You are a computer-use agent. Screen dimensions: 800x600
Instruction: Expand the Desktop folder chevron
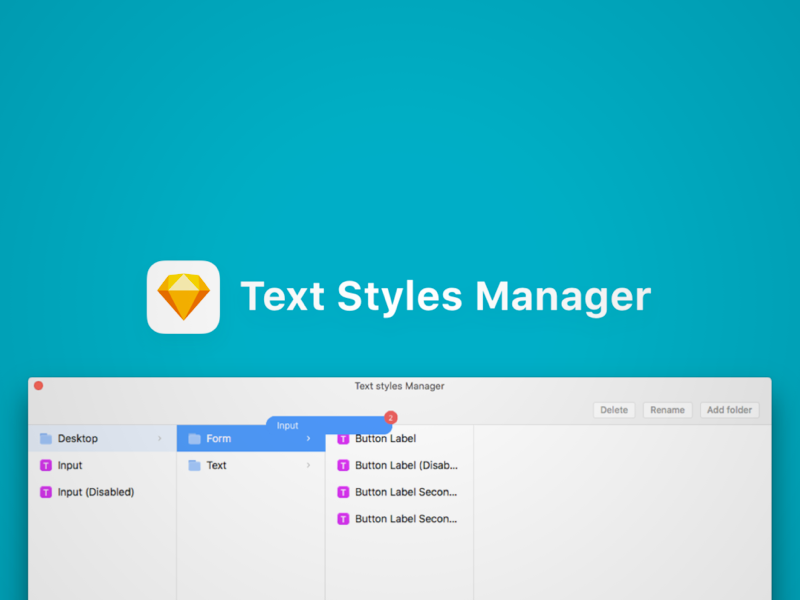(x=160, y=438)
